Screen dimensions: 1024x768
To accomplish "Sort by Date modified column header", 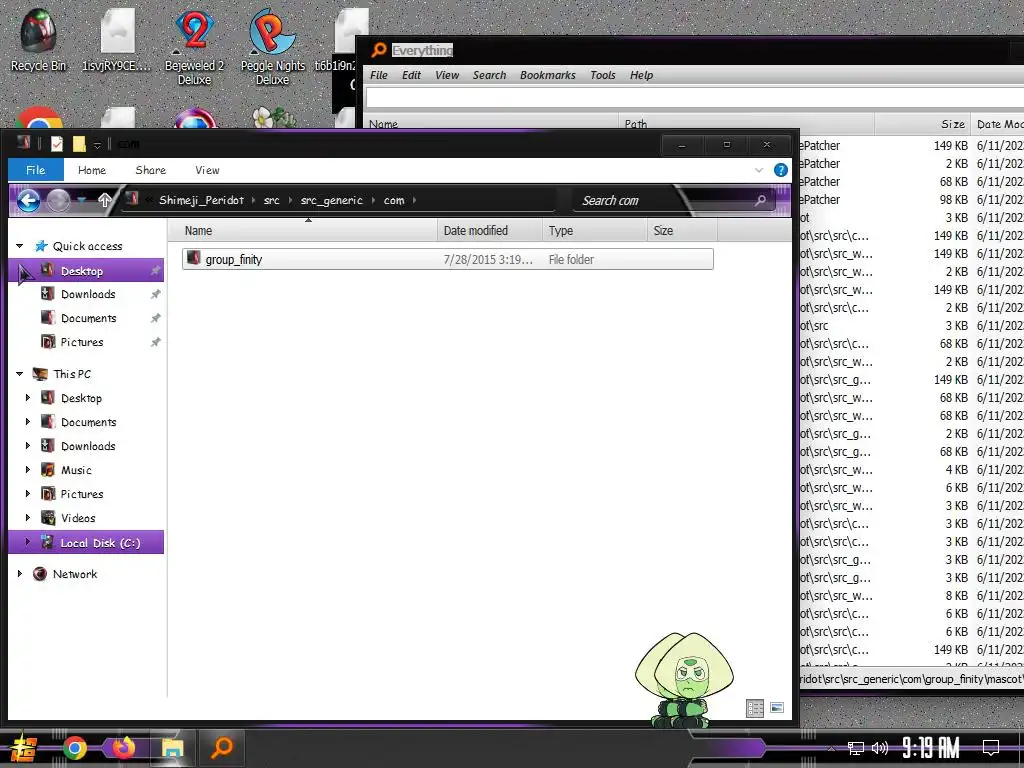I will (x=490, y=231).
